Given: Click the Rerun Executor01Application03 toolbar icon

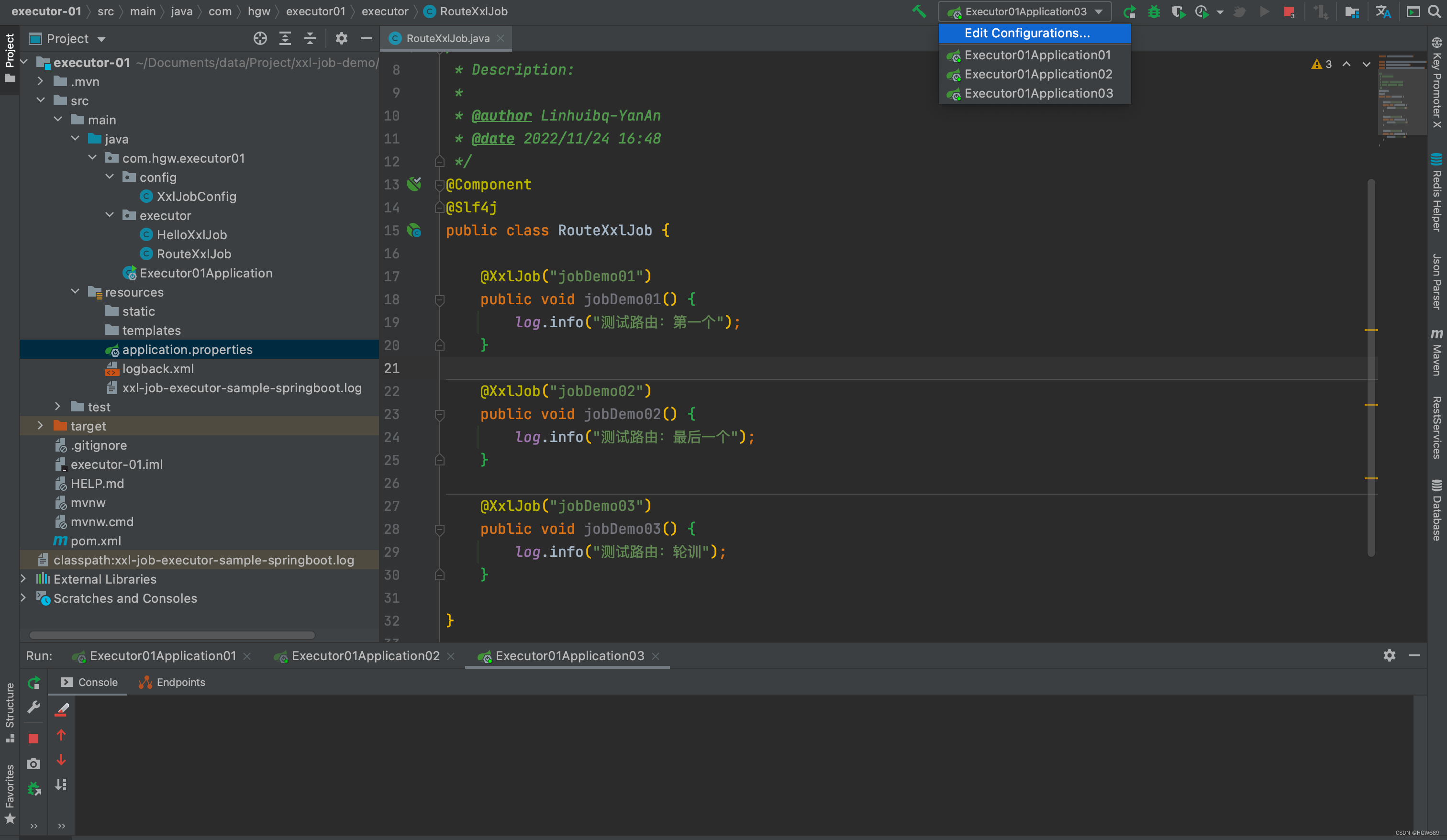Looking at the screenshot, I should point(1129,11).
